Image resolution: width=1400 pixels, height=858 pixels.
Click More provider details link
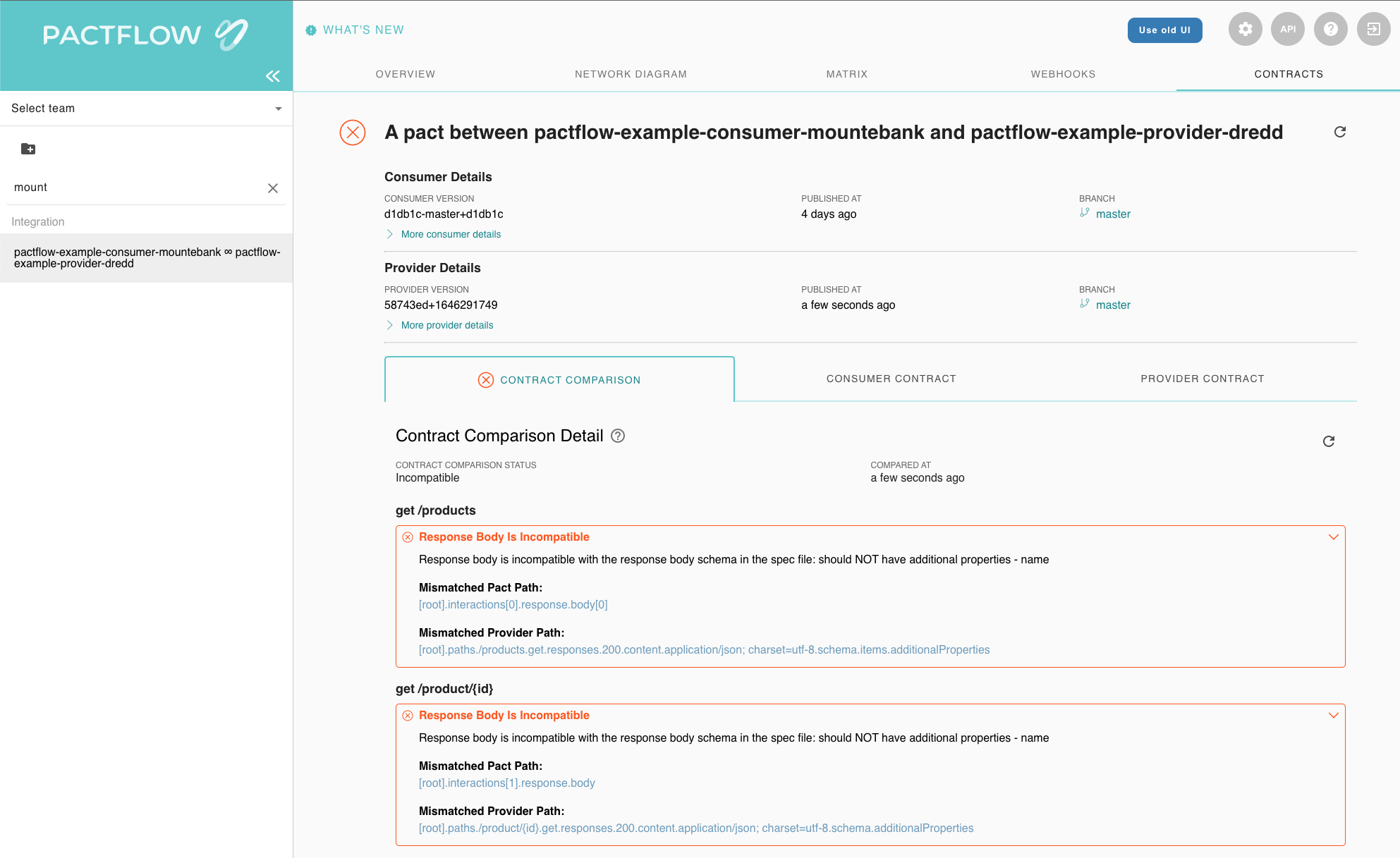click(447, 325)
